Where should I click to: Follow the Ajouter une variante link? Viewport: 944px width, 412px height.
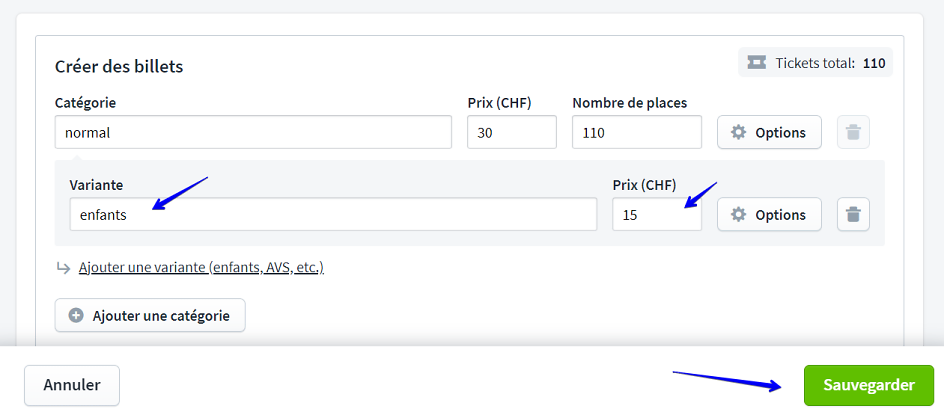coord(201,267)
